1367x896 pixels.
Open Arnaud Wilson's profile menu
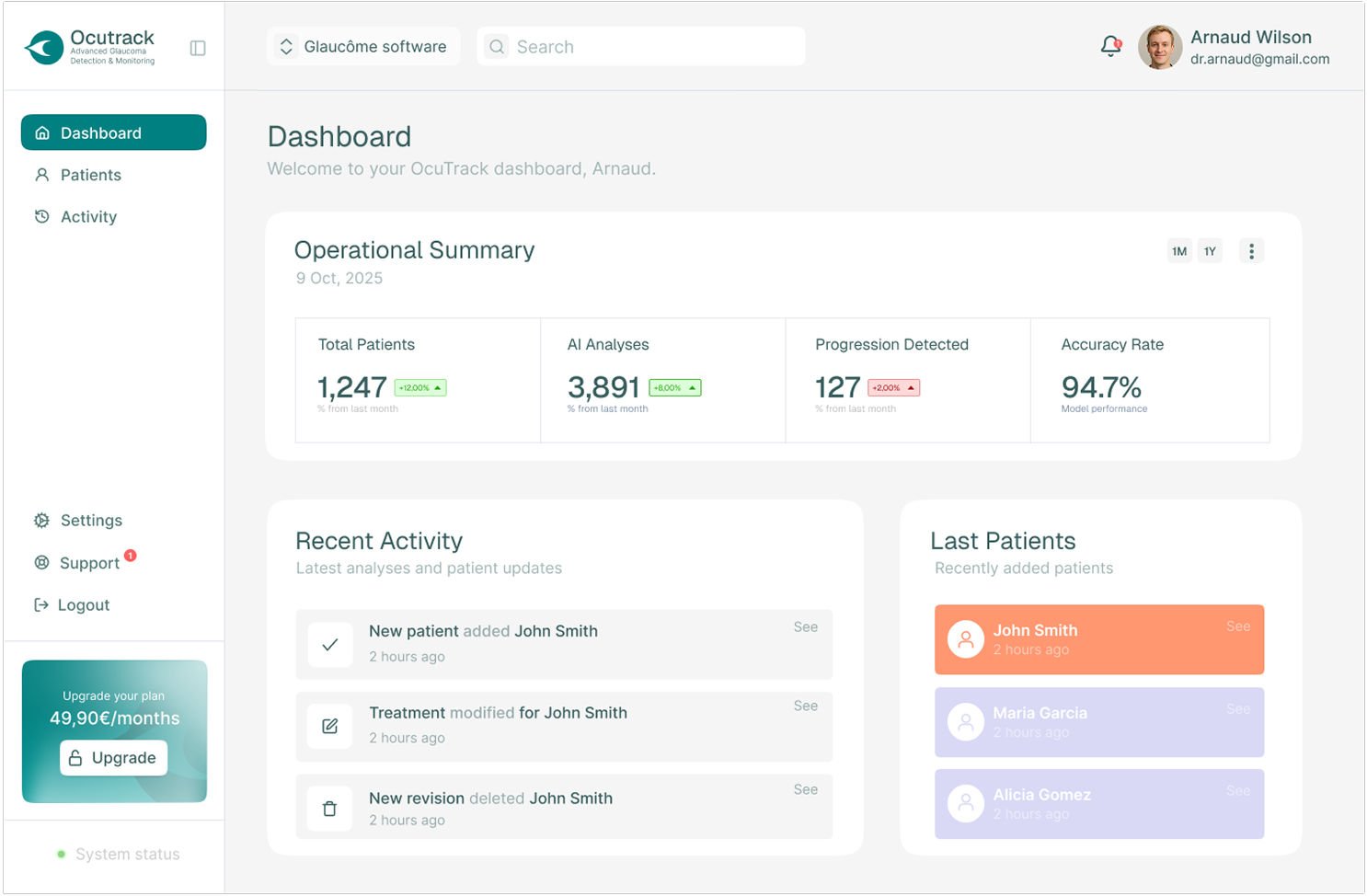1233,47
